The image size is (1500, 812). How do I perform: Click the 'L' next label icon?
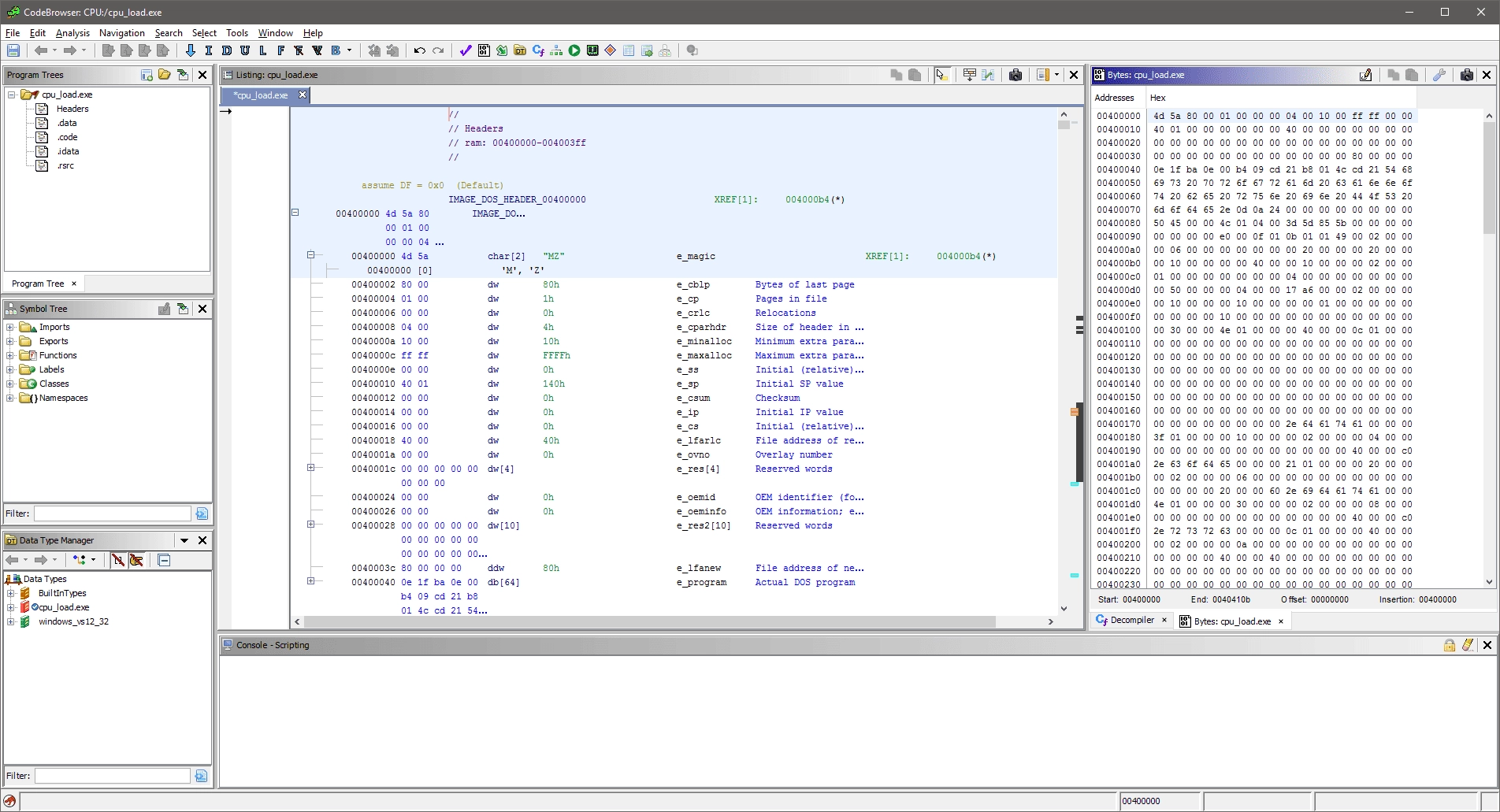[262, 50]
